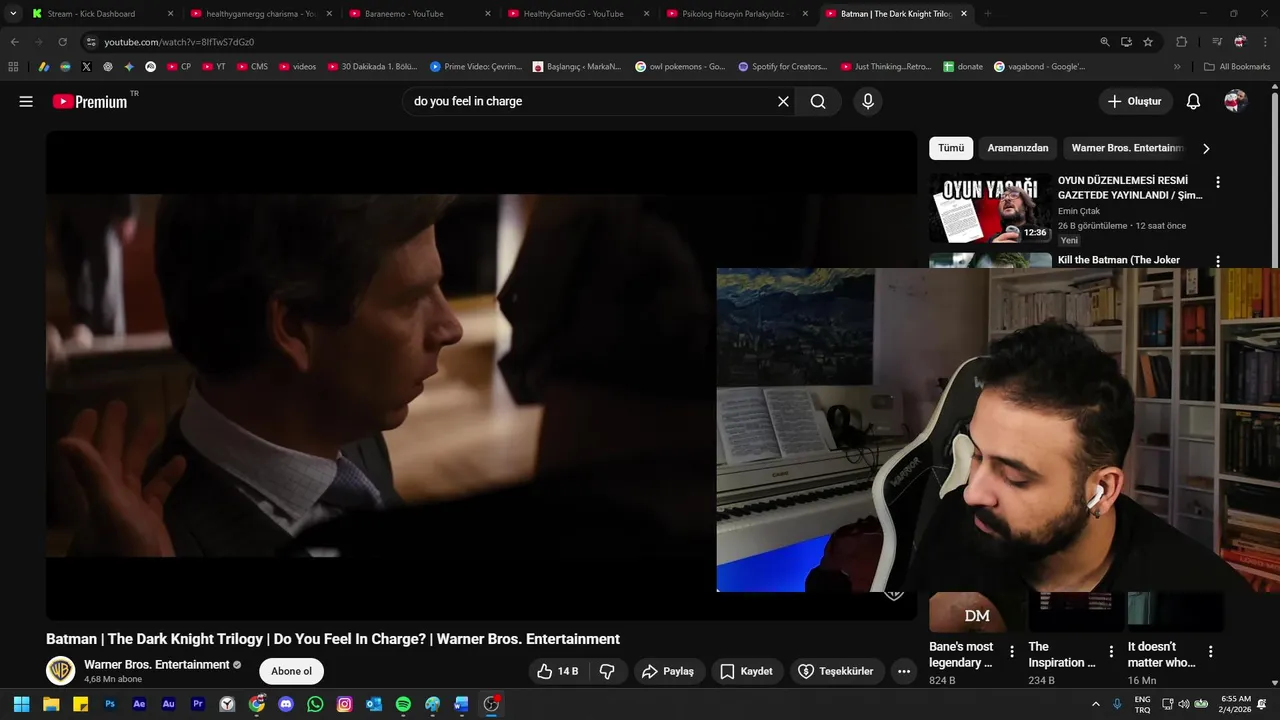Open Warner Bros. Entertainment channel name link
The width and height of the screenshot is (1280, 720).
(x=157, y=664)
